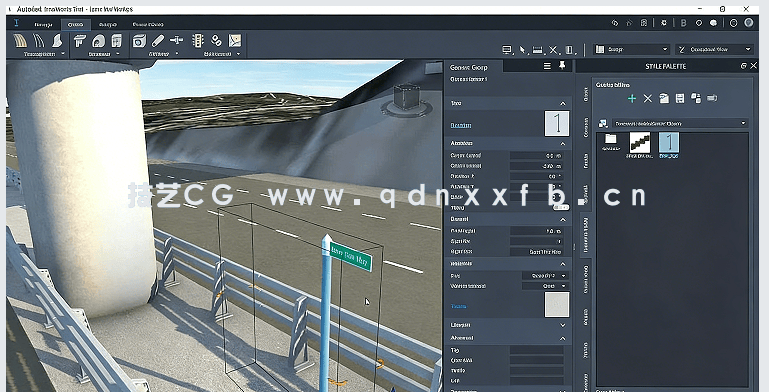Click the '0.0 m' attribute value field

pos(537,156)
